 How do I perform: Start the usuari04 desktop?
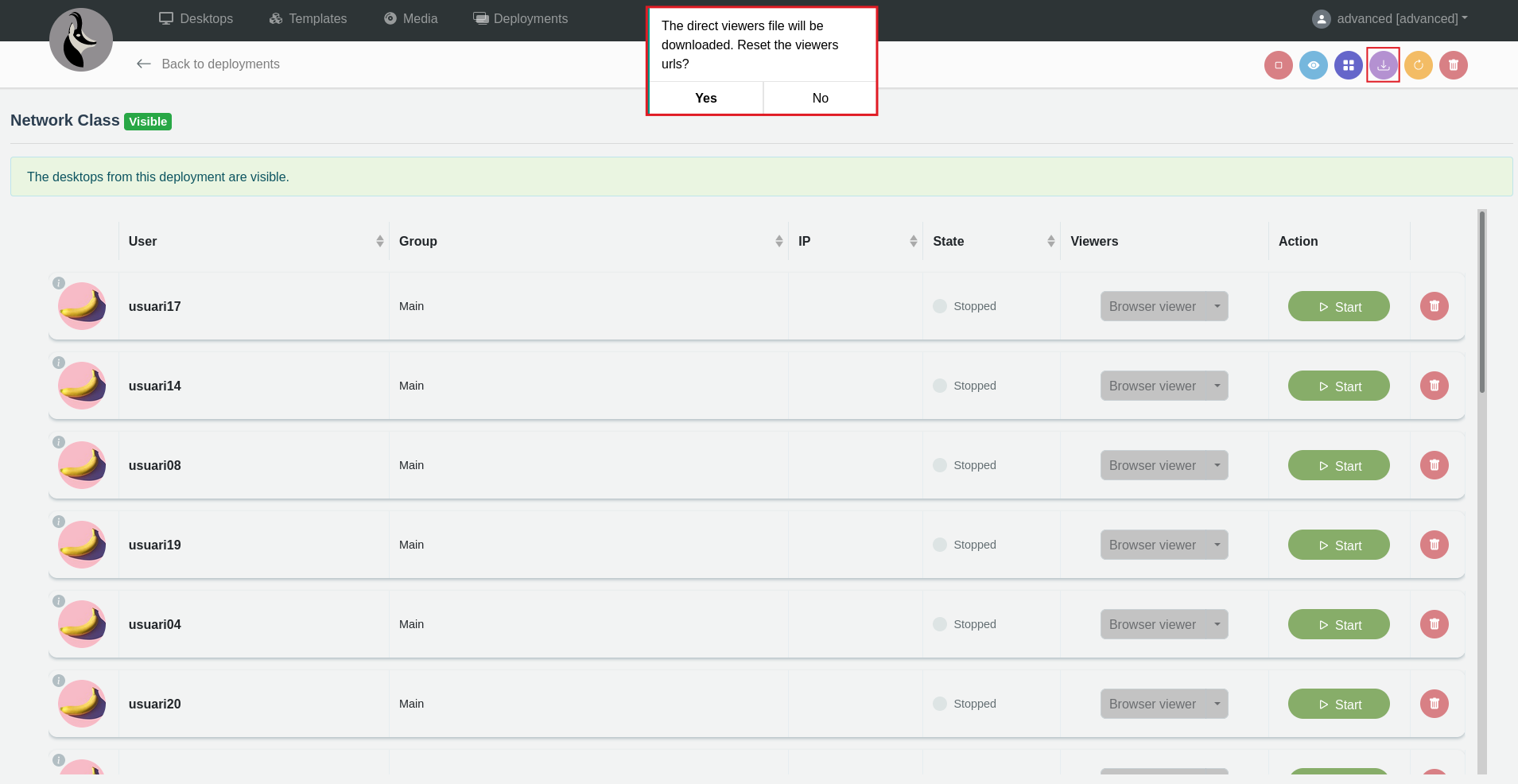[1338, 624]
